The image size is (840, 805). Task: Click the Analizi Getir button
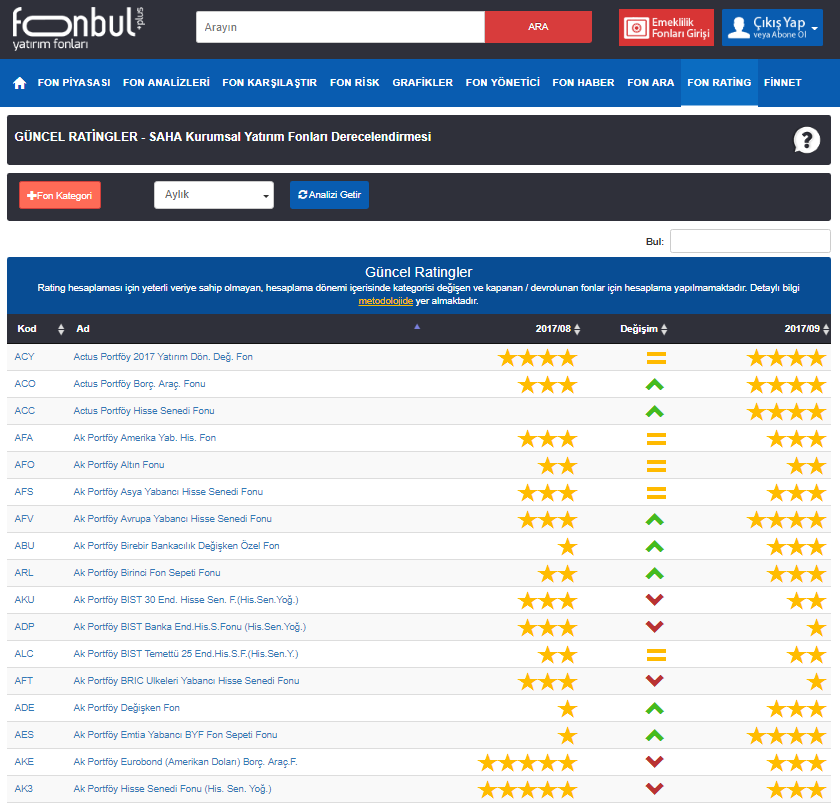tap(329, 195)
